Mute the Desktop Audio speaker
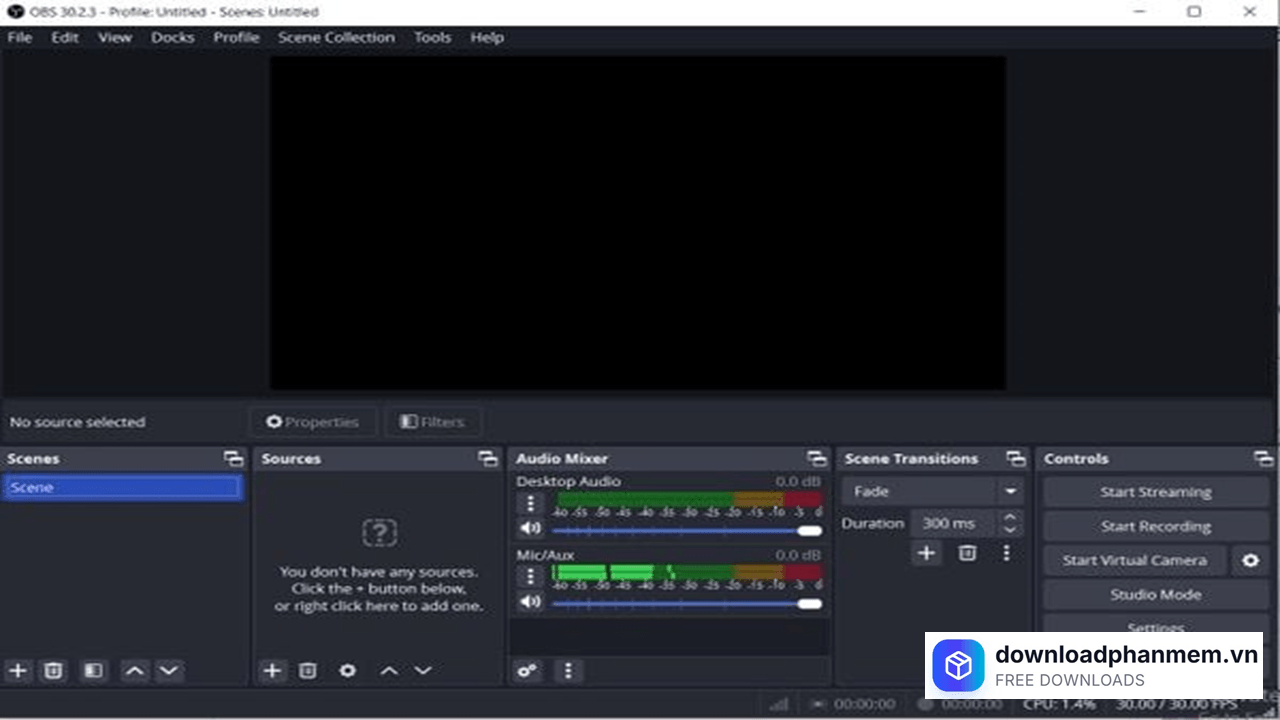 (x=530, y=528)
